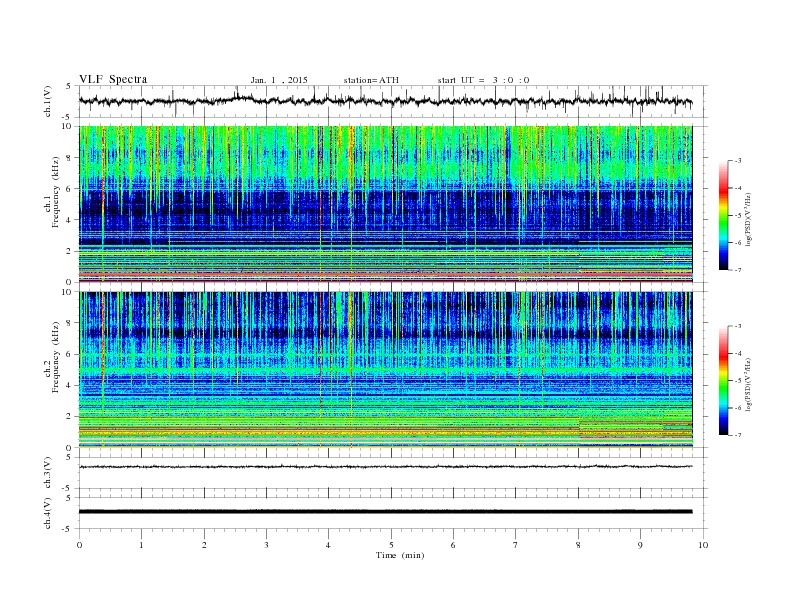Click the ch.2 Frequency (kHz) axis label
This screenshot has height=612, width=792.
point(52,357)
